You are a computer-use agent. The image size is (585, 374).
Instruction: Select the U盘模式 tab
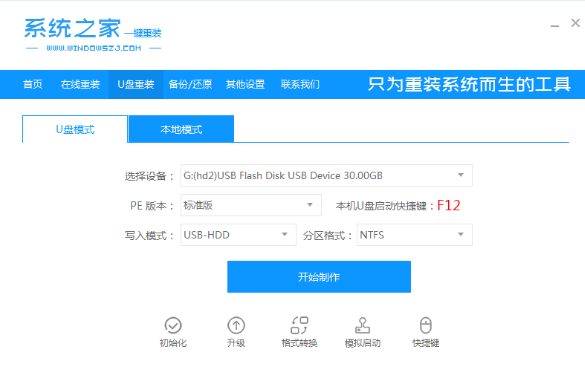tap(75, 129)
